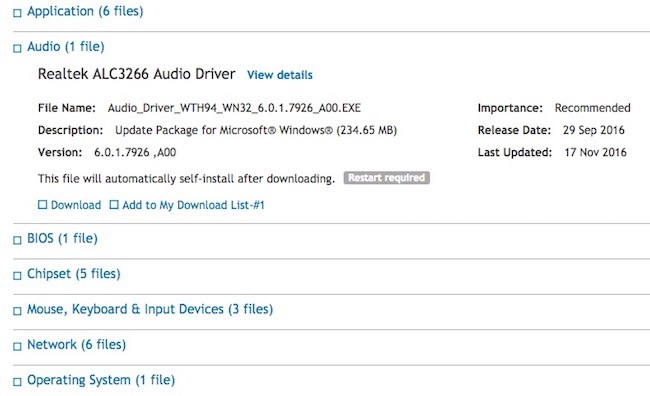The image size is (650, 396).
Task: Collapse the Audio (1 file) section
Action: coord(65,46)
